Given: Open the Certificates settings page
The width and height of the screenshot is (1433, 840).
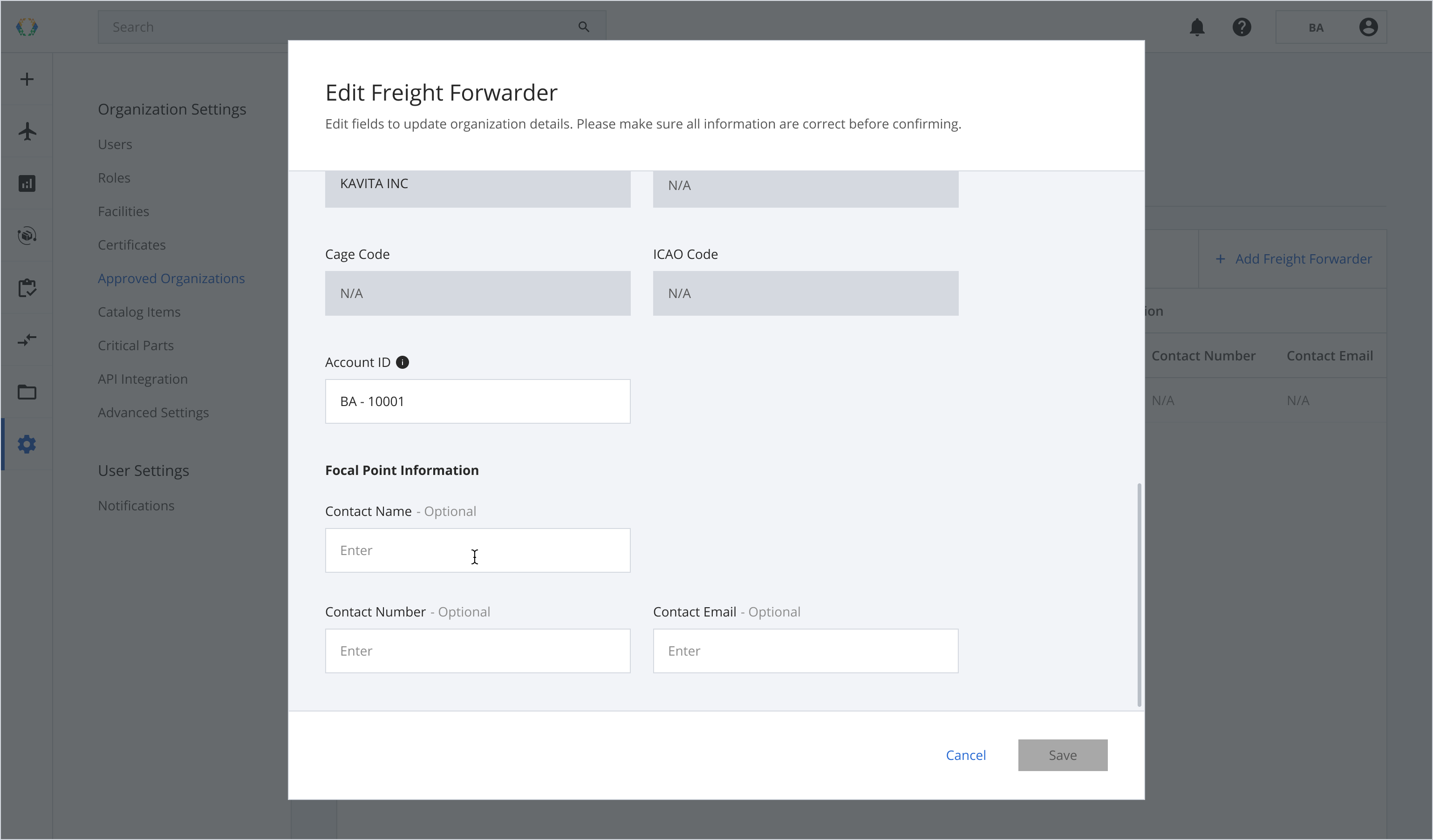Looking at the screenshot, I should click(x=132, y=245).
